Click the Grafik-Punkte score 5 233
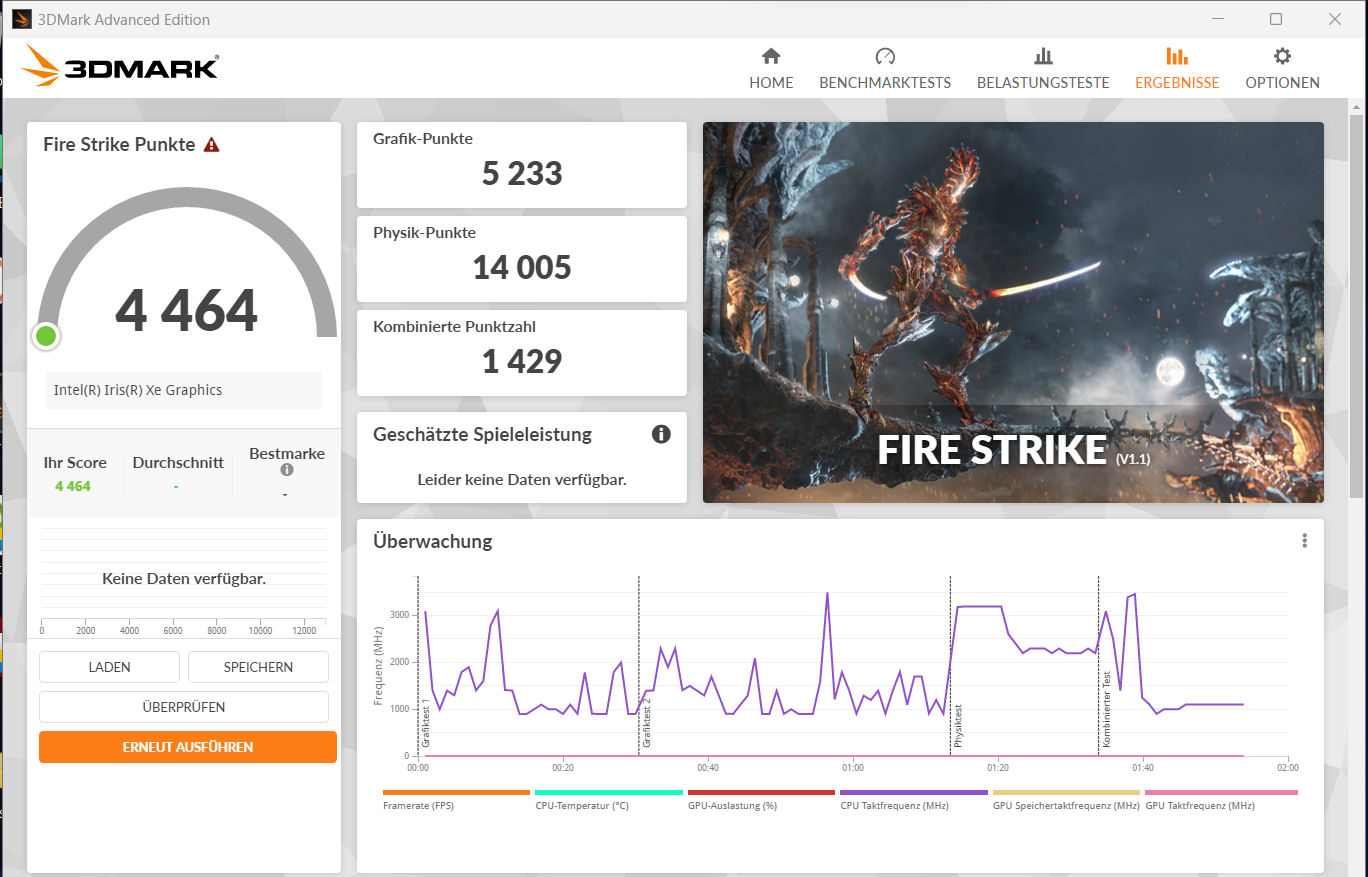The height and width of the screenshot is (877, 1368). (x=522, y=173)
